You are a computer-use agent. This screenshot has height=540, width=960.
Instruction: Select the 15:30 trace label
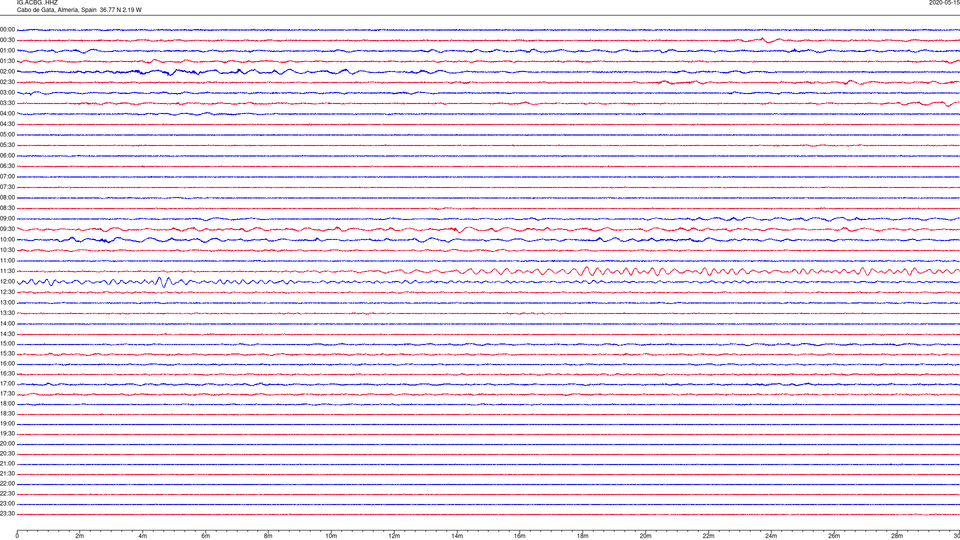(7, 354)
